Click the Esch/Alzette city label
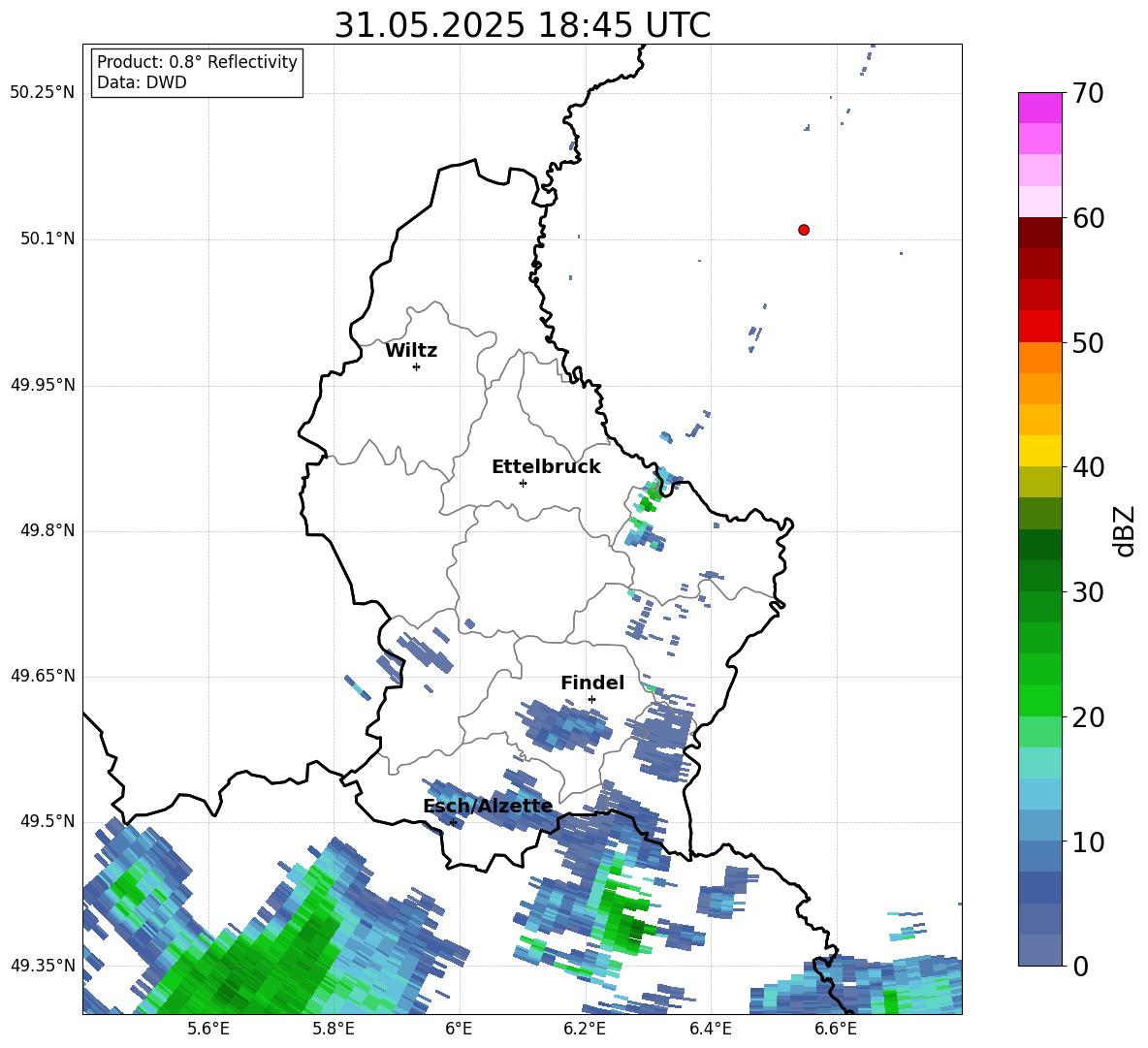 pos(488,807)
